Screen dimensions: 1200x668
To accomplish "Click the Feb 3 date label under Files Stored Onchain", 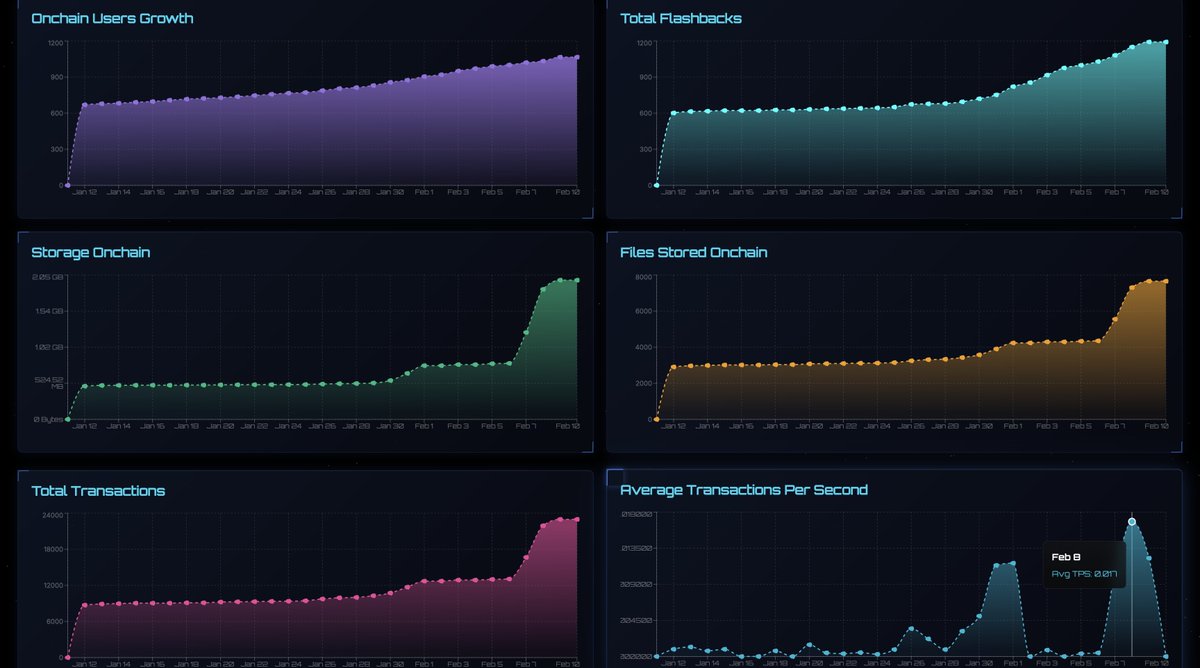I will [x=1047, y=426].
